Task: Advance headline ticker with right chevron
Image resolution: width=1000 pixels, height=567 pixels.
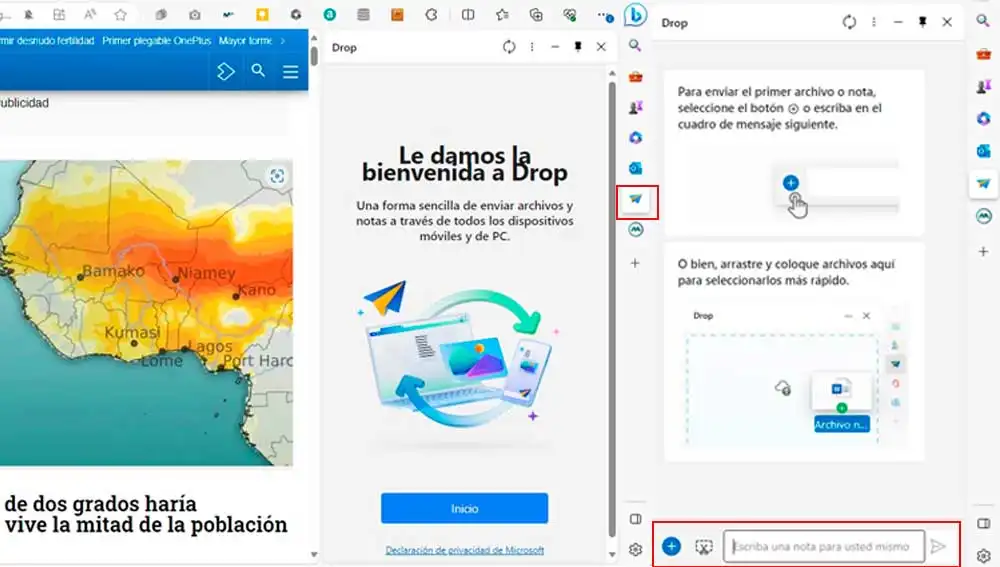Action: (x=283, y=41)
